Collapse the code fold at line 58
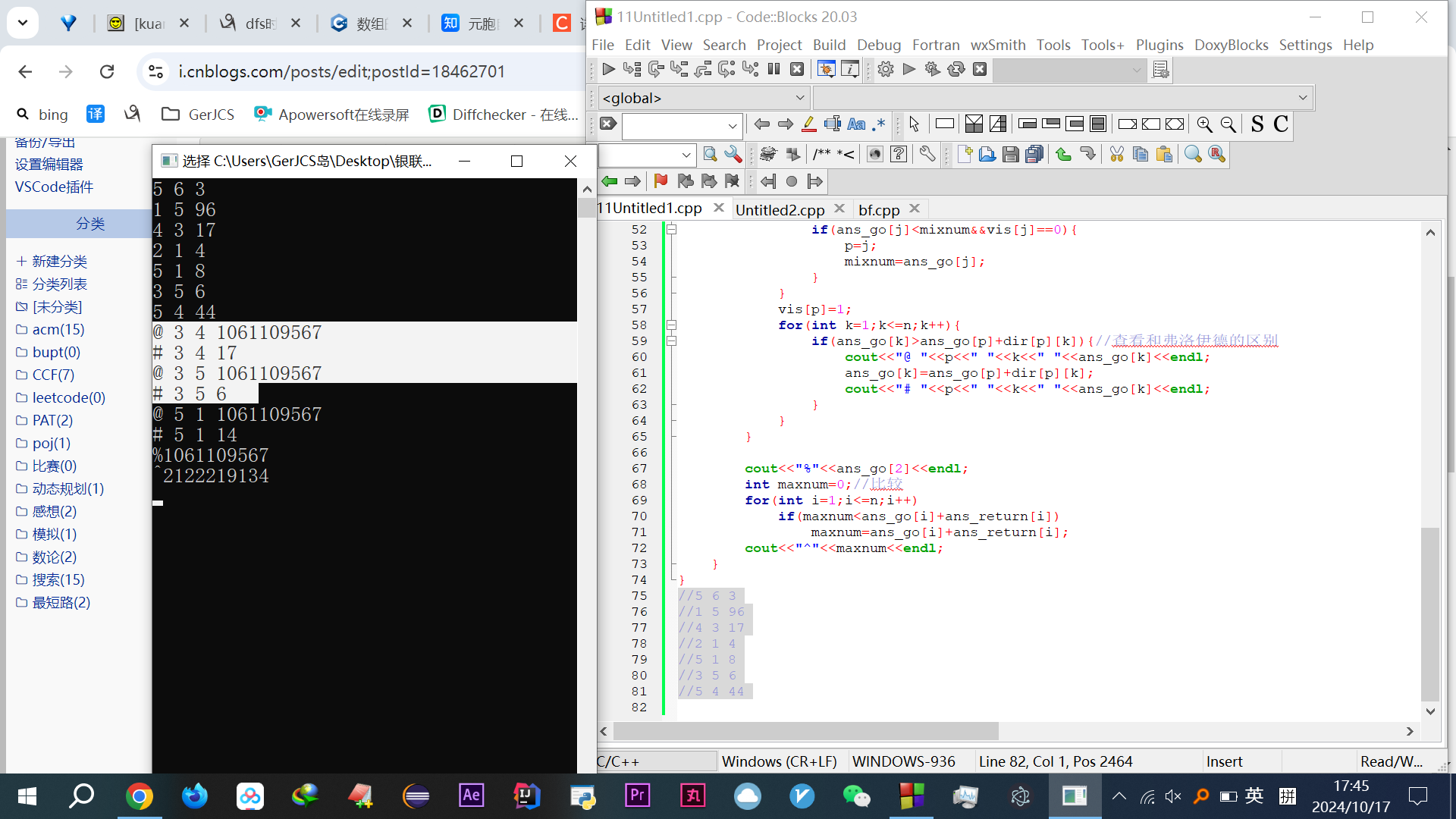 point(671,325)
